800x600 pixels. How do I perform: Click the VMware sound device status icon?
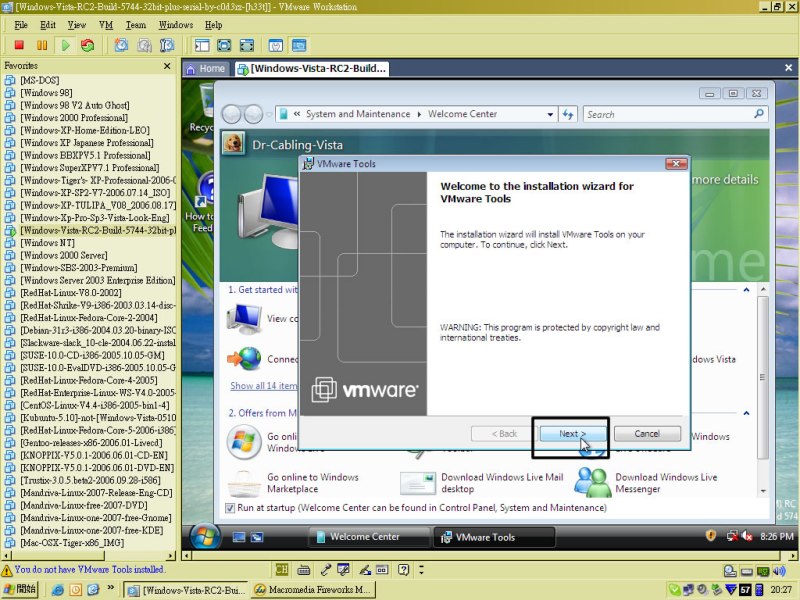point(779,571)
